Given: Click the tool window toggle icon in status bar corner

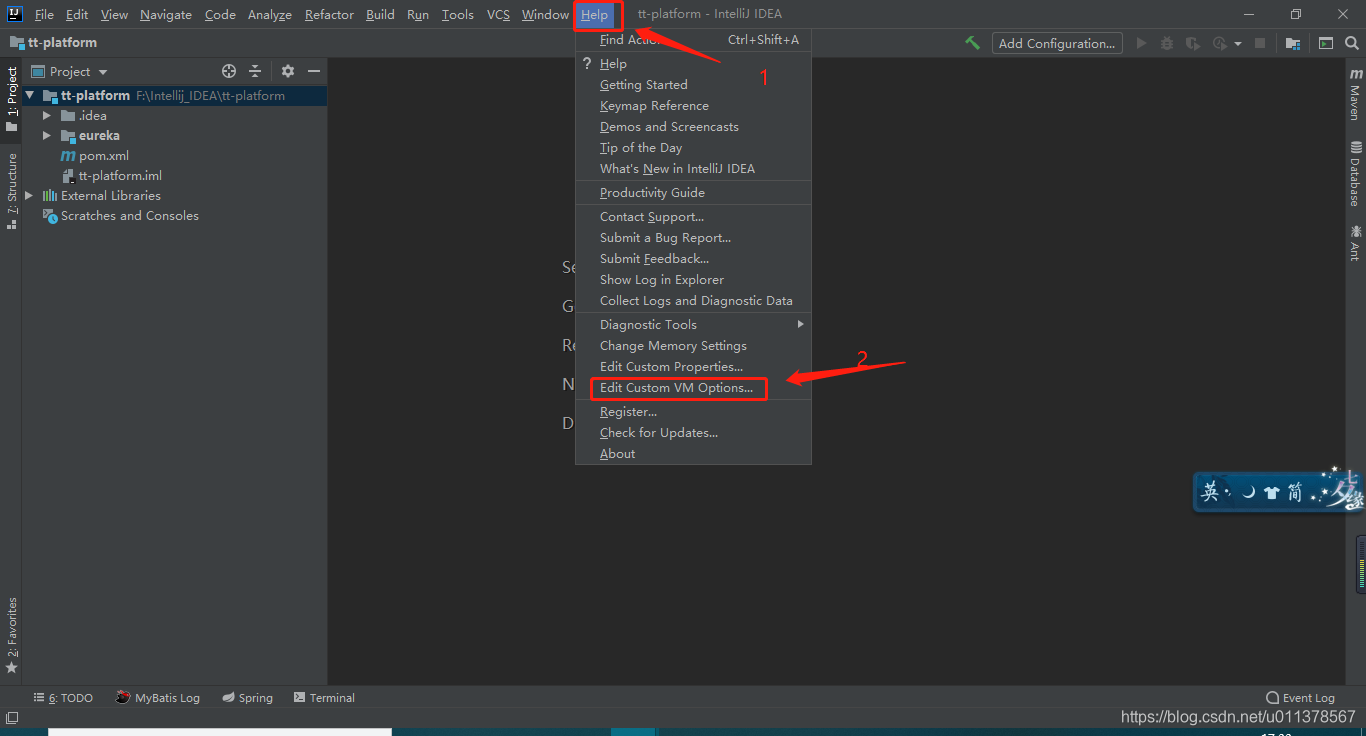Looking at the screenshot, I should tap(12, 718).
